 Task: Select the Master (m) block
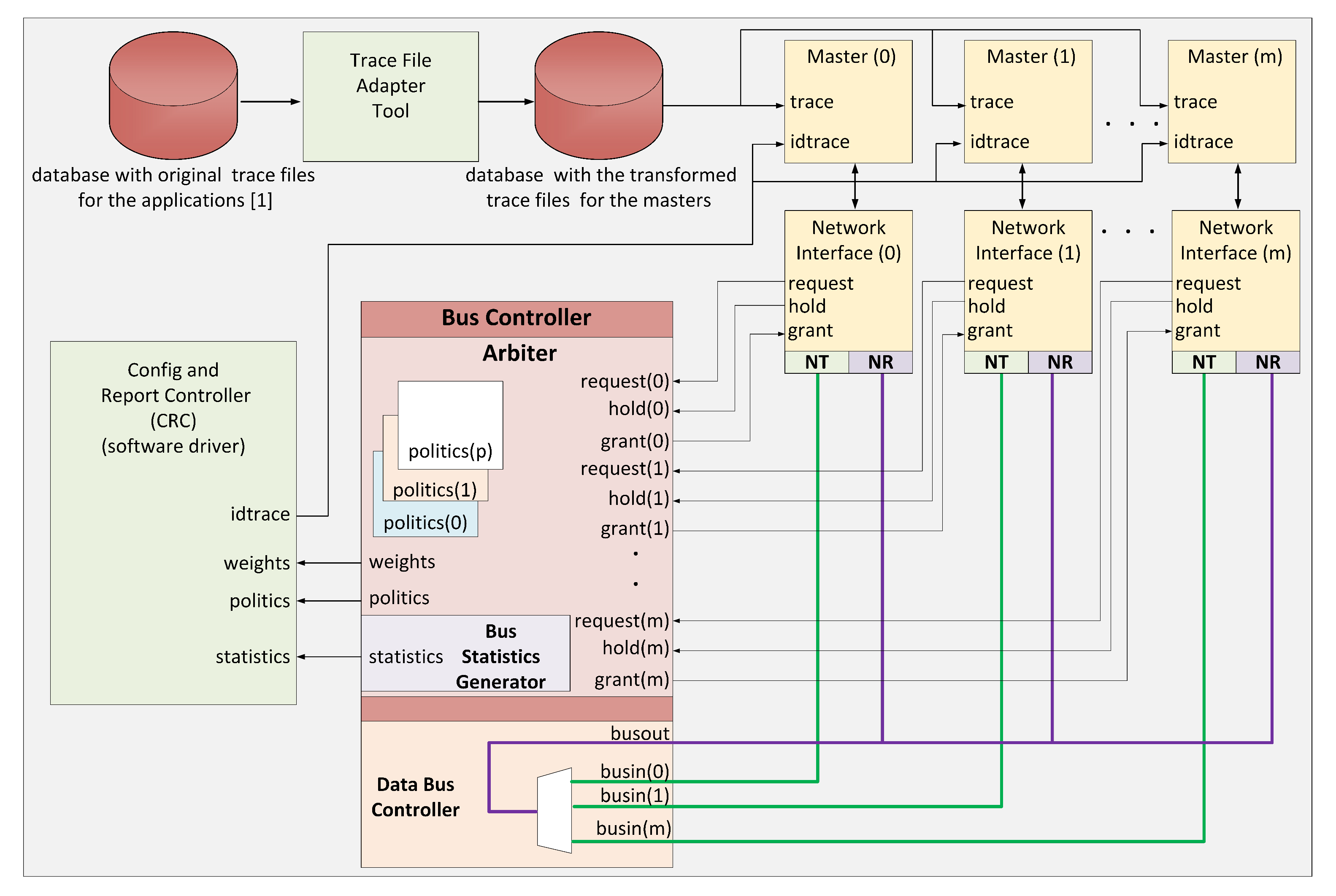pos(1231,101)
